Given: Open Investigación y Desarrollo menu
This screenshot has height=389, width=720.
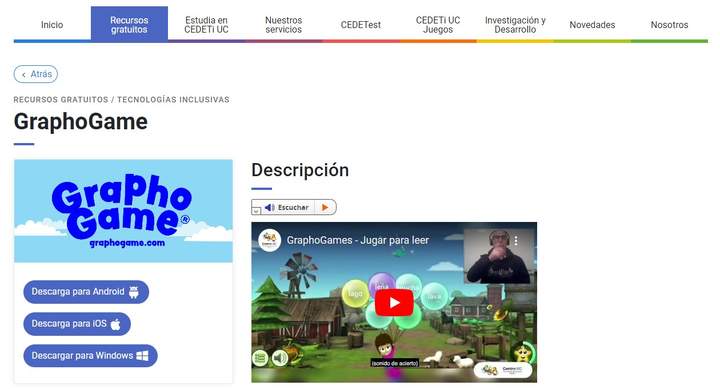Looking at the screenshot, I should coord(515,25).
